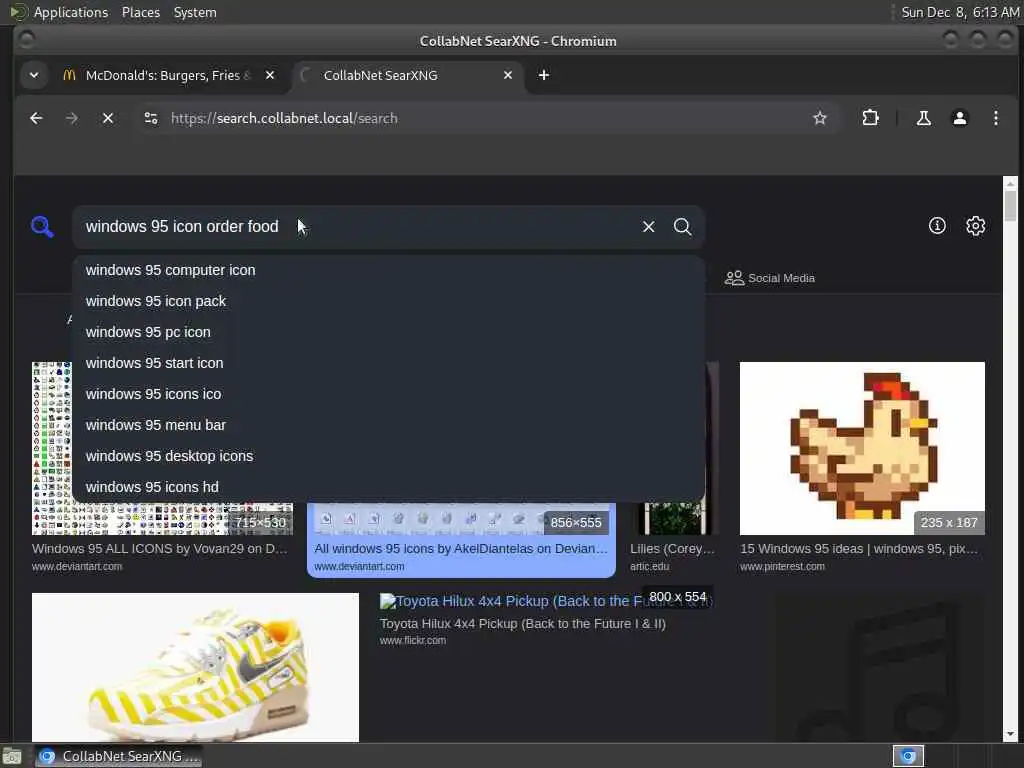Open Lilies (Corey... artic.edu result
Viewport: 1024px width, 768px height.
coord(673,549)
